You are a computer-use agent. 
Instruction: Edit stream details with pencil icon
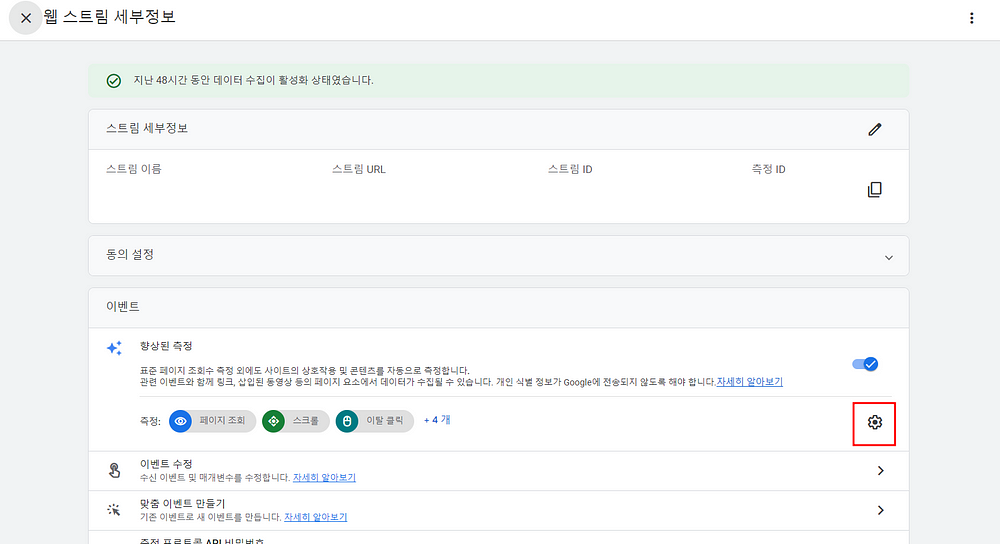tap(874, 129)
